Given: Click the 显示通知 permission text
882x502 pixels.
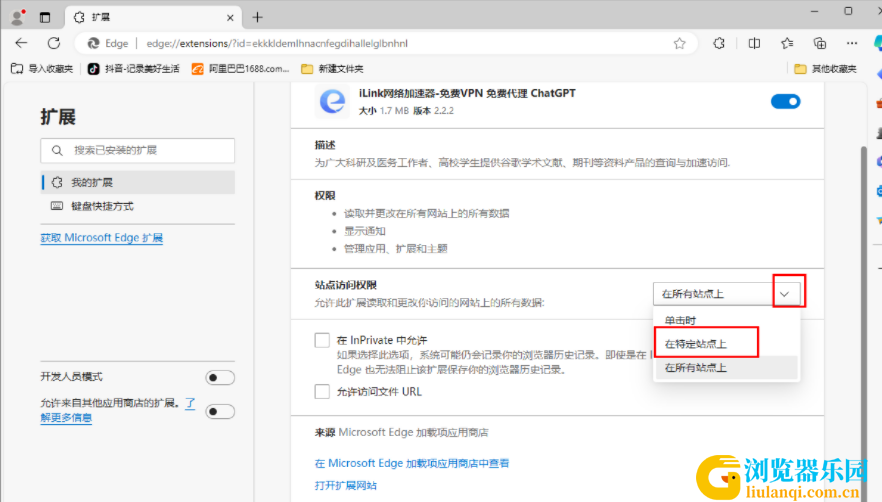Looking at the screenshot, I should coord(364,231).
